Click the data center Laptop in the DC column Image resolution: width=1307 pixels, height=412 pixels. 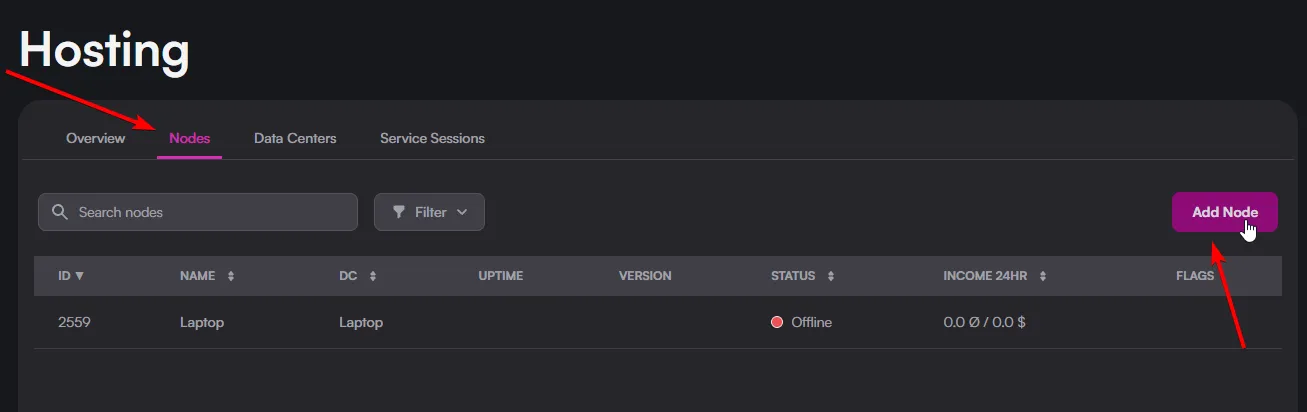[361, 323]
